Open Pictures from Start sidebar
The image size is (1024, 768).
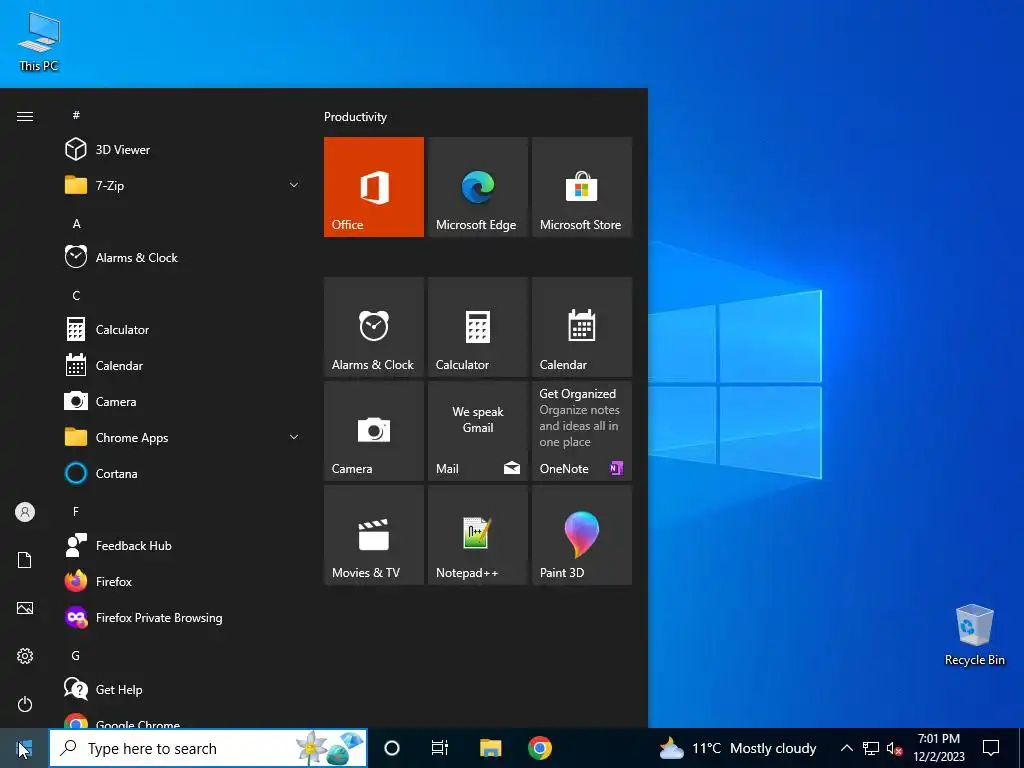[x=25, y=608]
